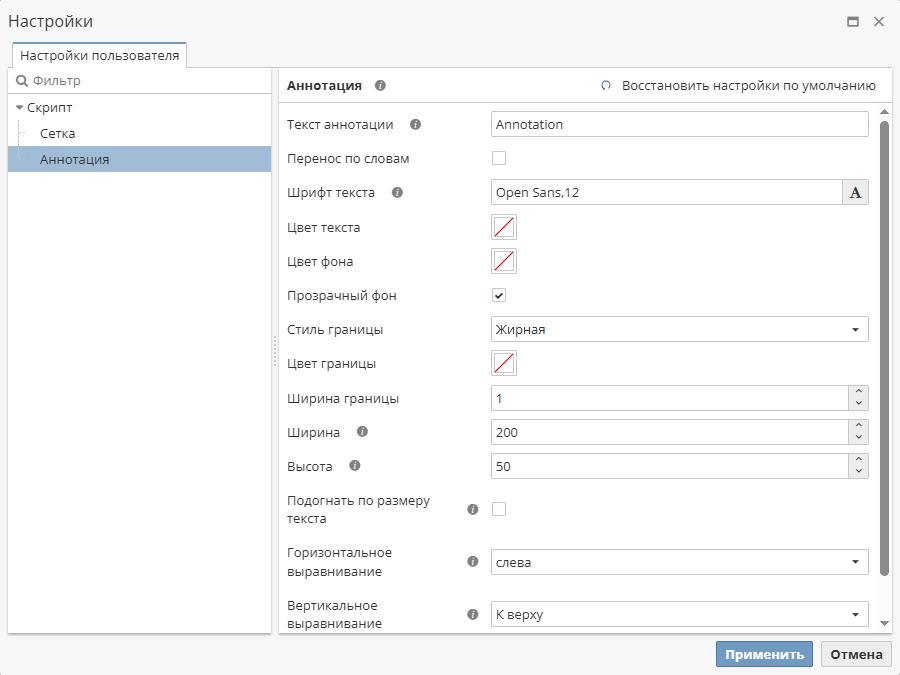Click info icon beside Шрифт текста

397,193
